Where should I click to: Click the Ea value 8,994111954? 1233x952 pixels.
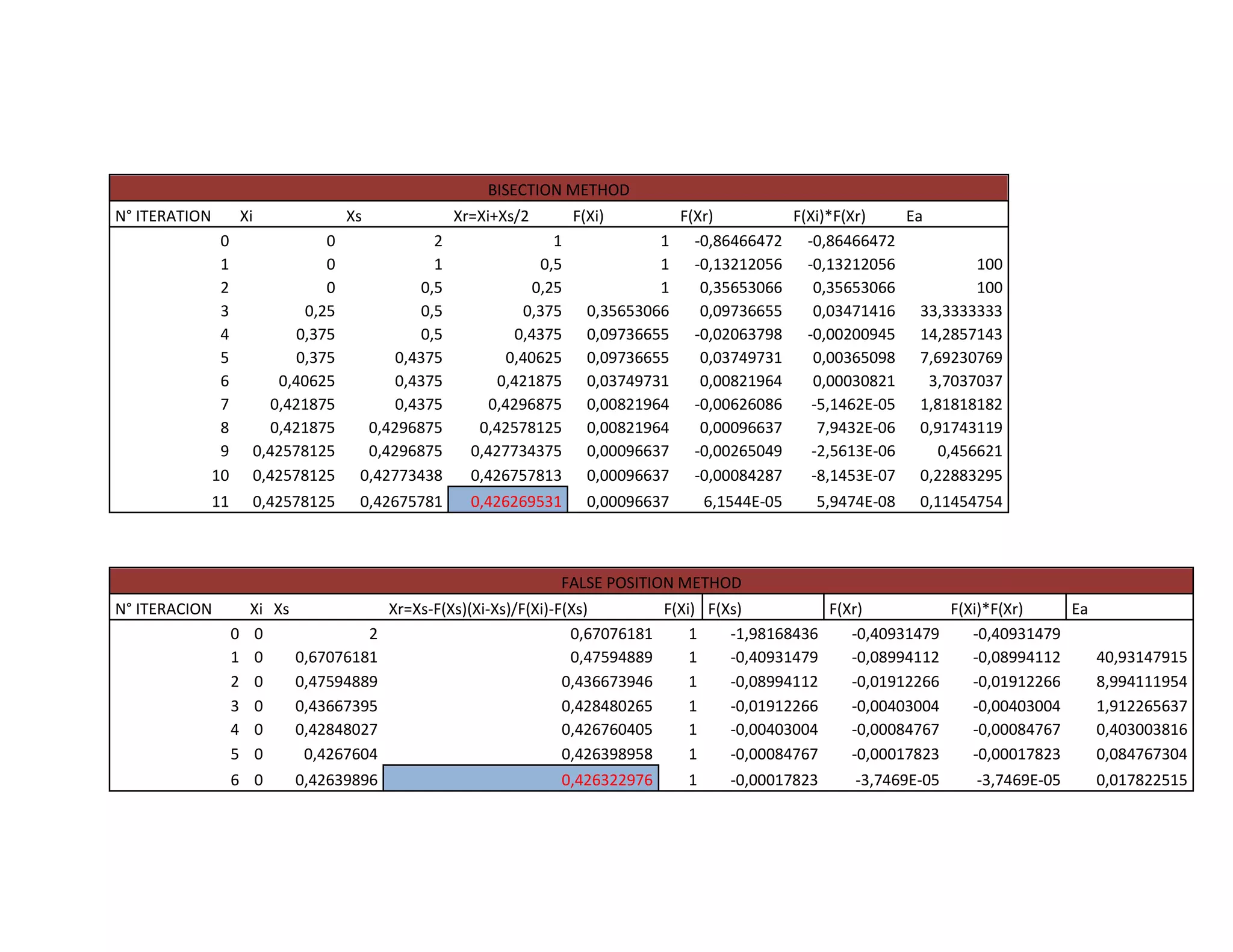click(1141, 682)
